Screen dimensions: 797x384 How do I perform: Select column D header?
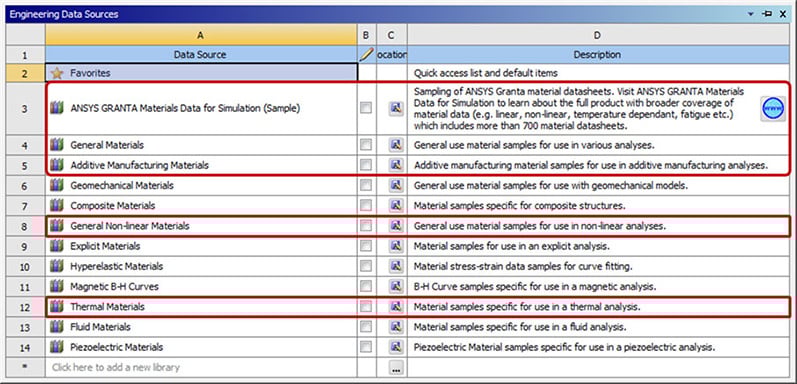click(x=598, y=35)
